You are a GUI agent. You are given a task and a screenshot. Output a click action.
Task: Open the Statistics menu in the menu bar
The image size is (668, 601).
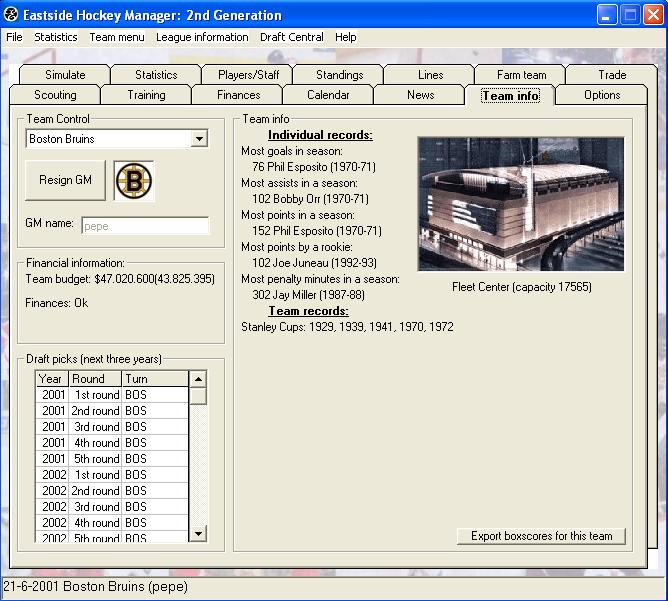click(56, 37)
